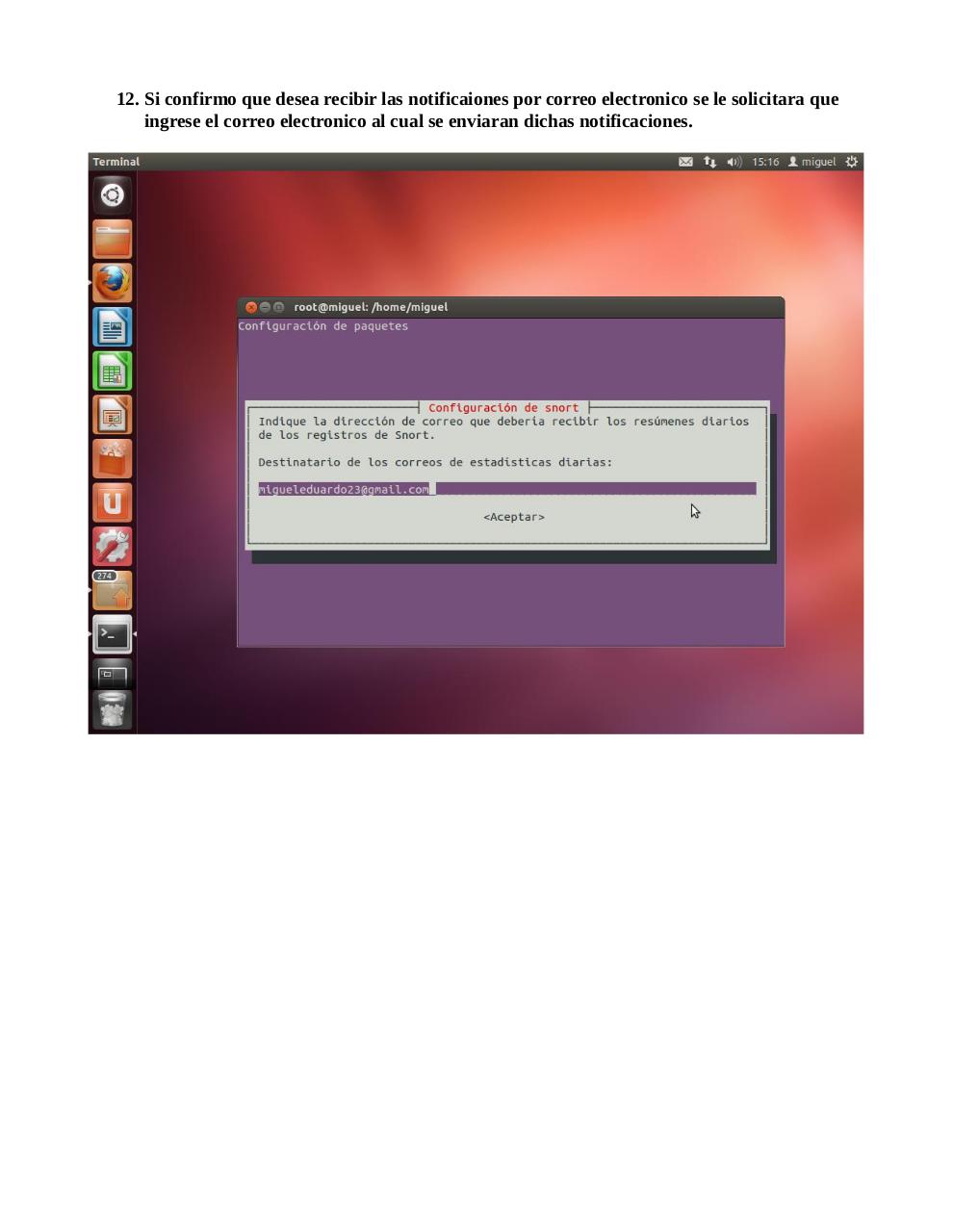The height and width of the screenshot is (1232, 953).
Task: Open Update Manager showing 274 updates
Action: 113,591
